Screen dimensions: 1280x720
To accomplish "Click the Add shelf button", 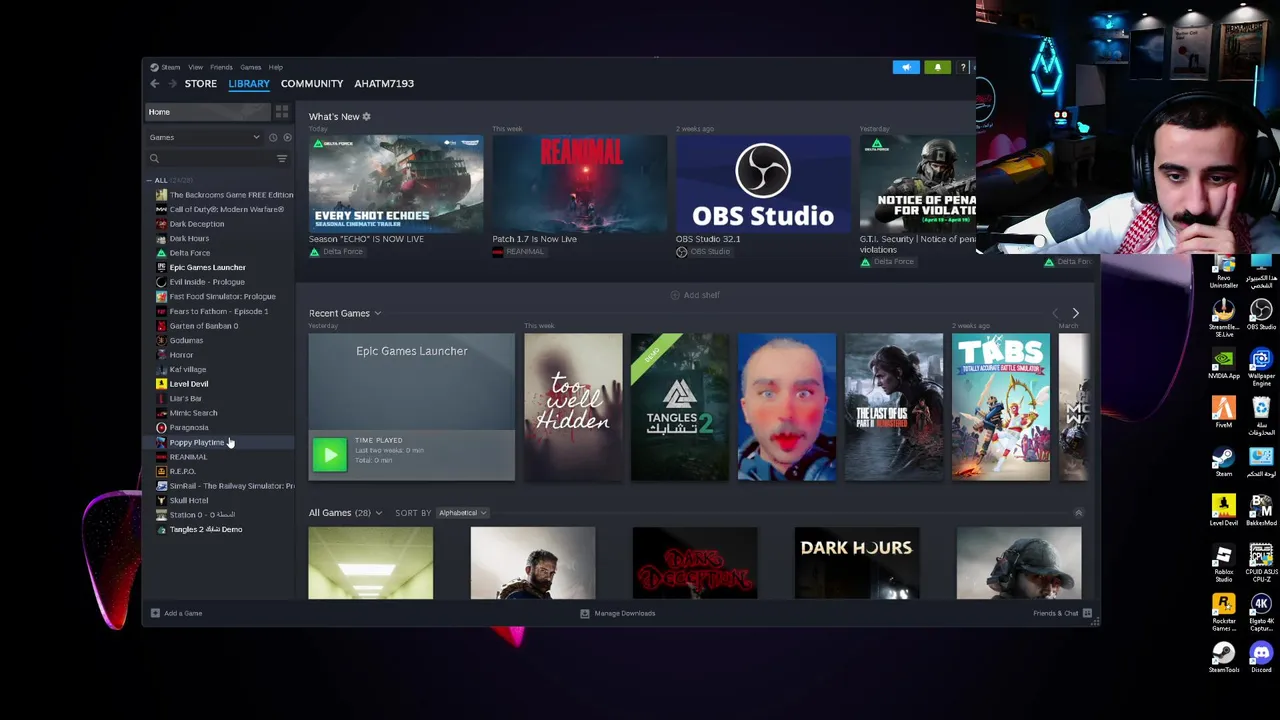I will click(695, 295).
